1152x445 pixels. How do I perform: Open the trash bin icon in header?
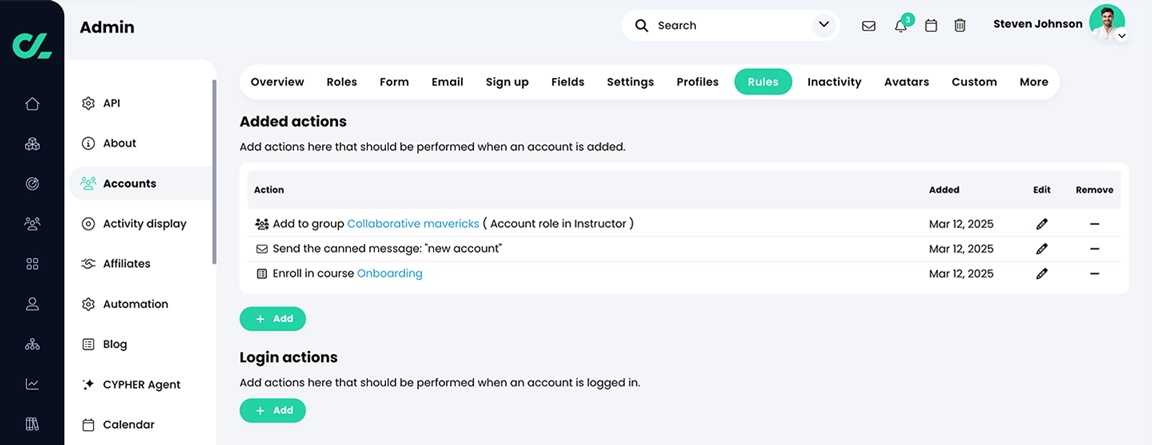point(960,26)
